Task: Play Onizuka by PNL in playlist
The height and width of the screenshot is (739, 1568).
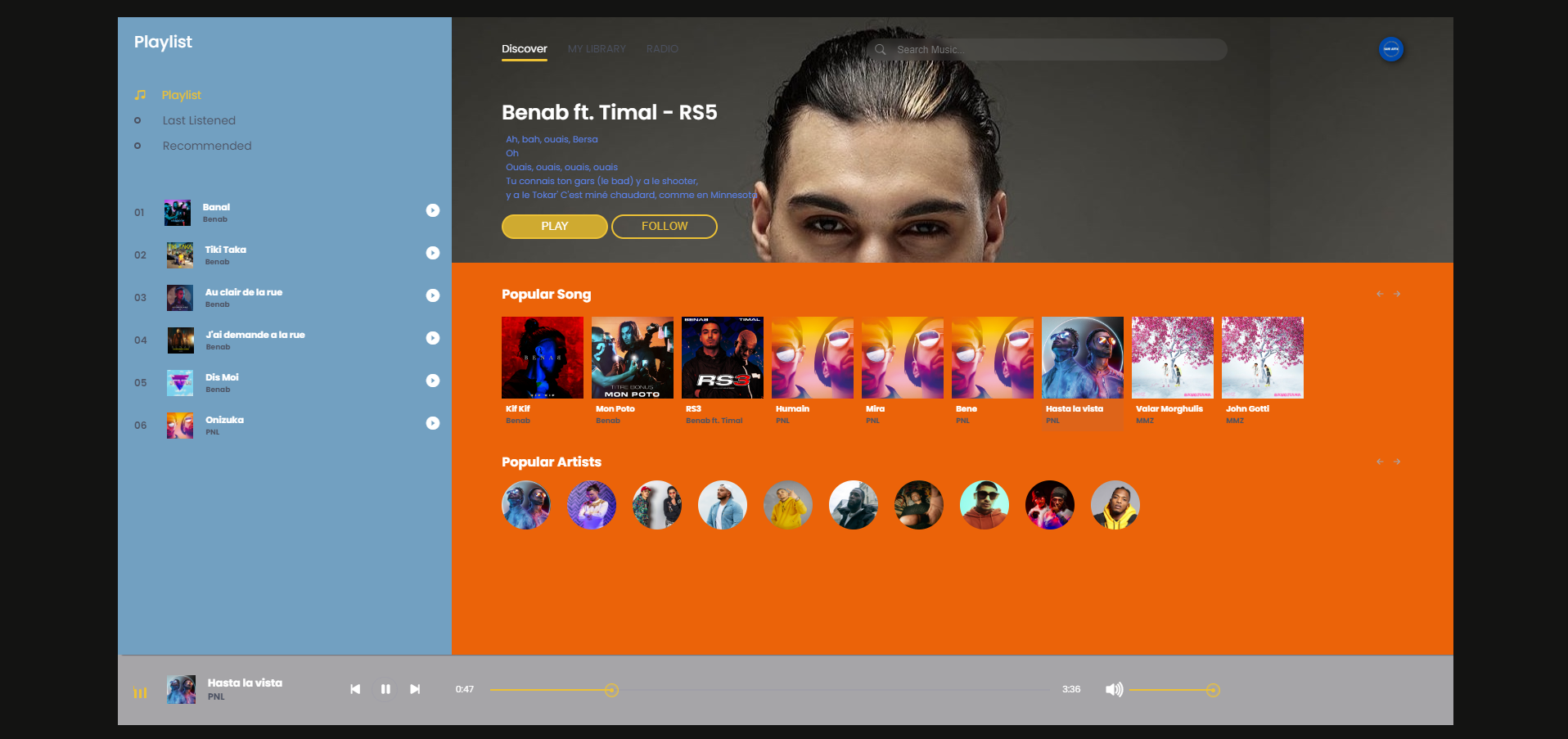Action: tap(433, 423)
